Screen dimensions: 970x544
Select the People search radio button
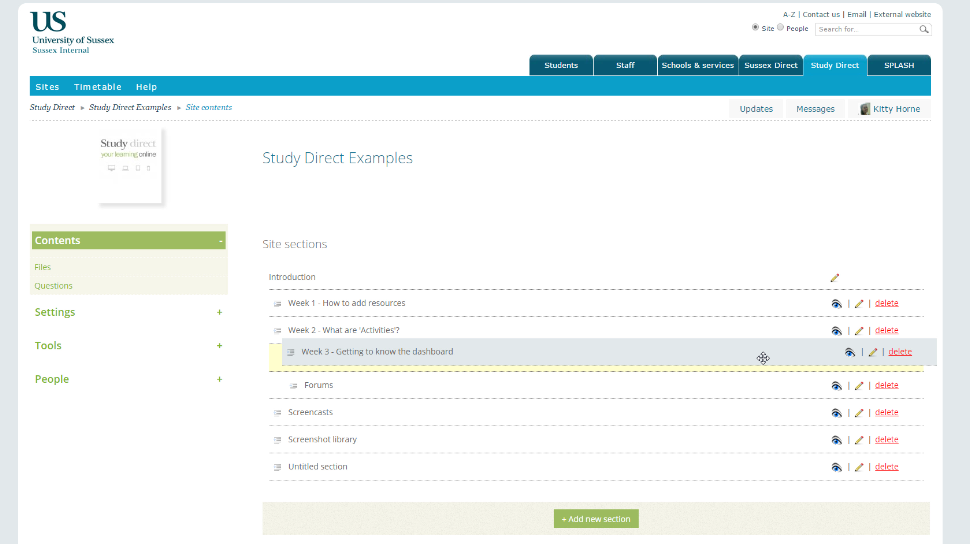[x=781, y=28]
